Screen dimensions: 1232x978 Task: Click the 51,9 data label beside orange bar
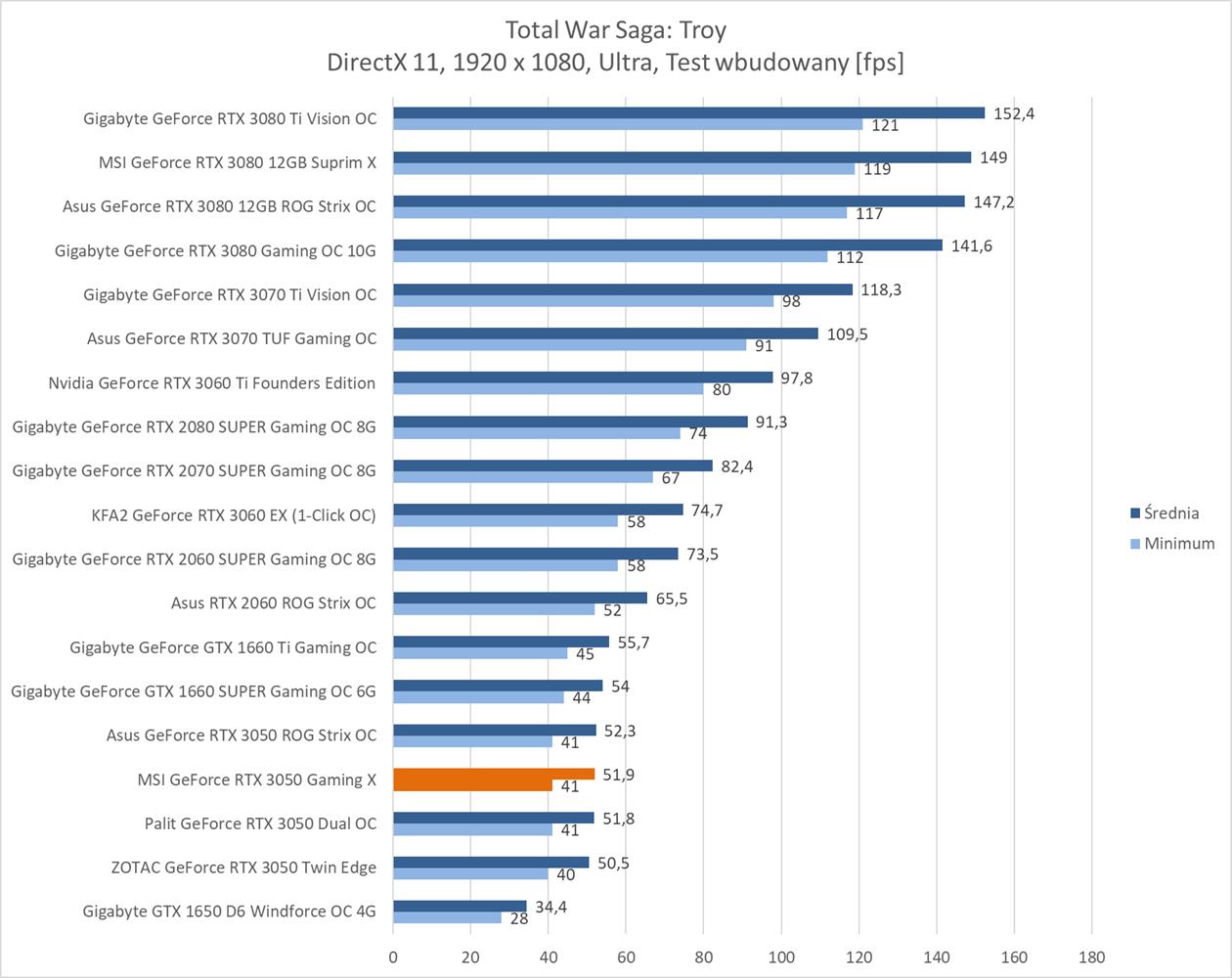click(x=618, y=775)
